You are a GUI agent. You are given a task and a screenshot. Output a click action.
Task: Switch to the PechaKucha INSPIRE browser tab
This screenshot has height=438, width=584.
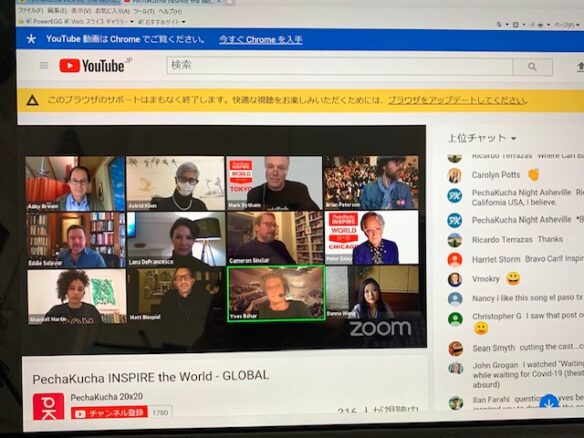point(174,2)
